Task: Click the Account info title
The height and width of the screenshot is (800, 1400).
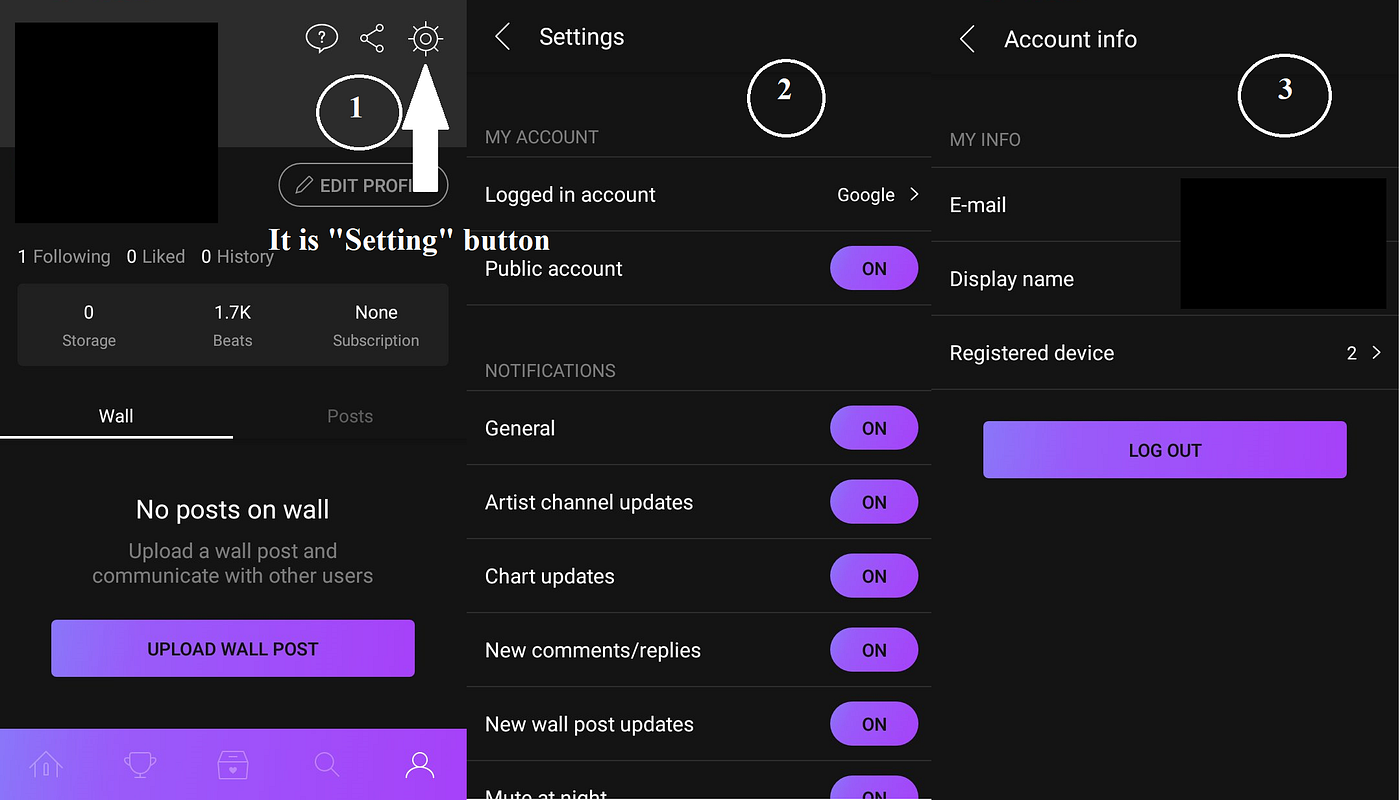Action: click(x=1070, y=39)
